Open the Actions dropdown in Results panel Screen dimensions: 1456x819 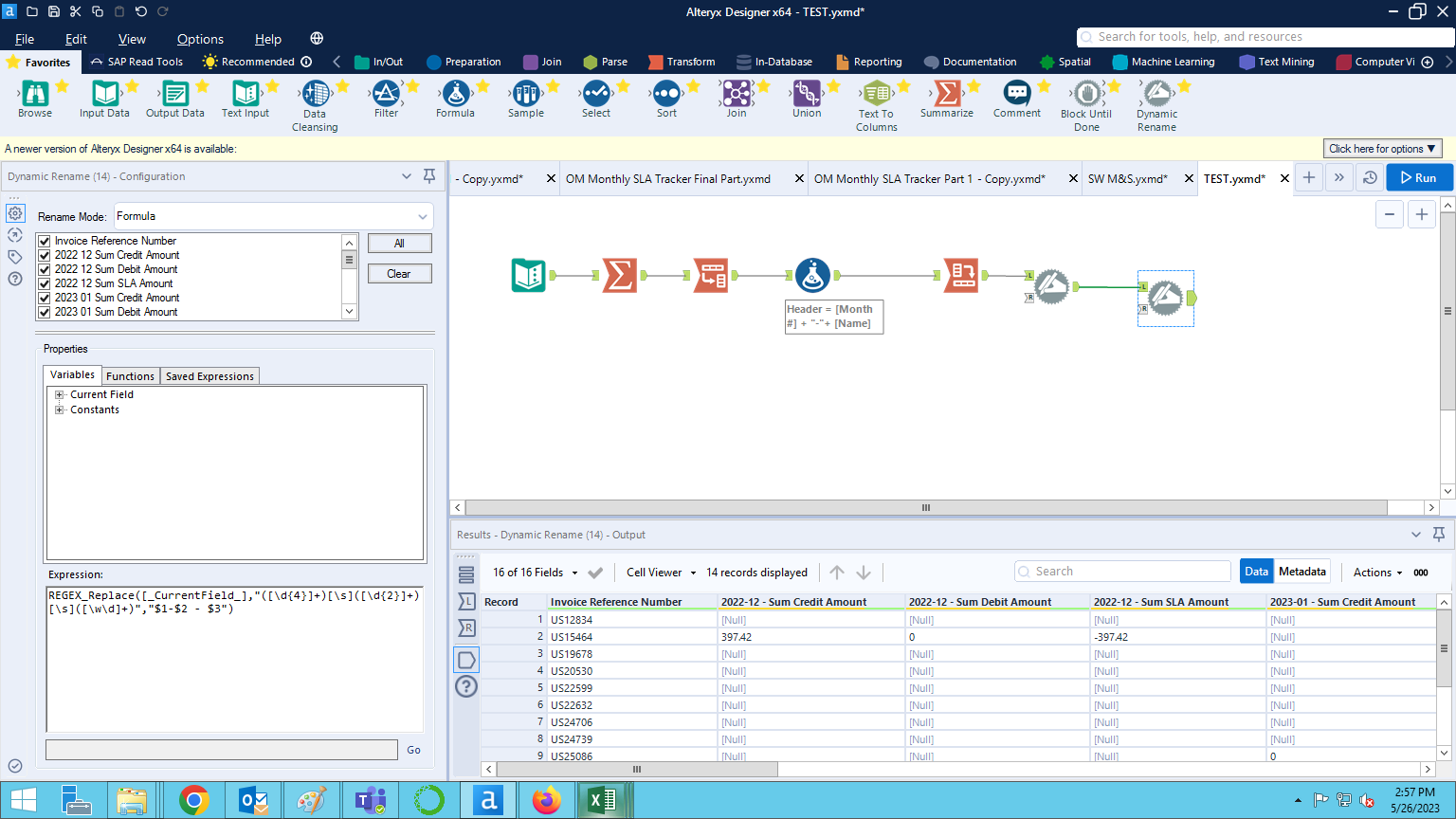(1376, 572)
